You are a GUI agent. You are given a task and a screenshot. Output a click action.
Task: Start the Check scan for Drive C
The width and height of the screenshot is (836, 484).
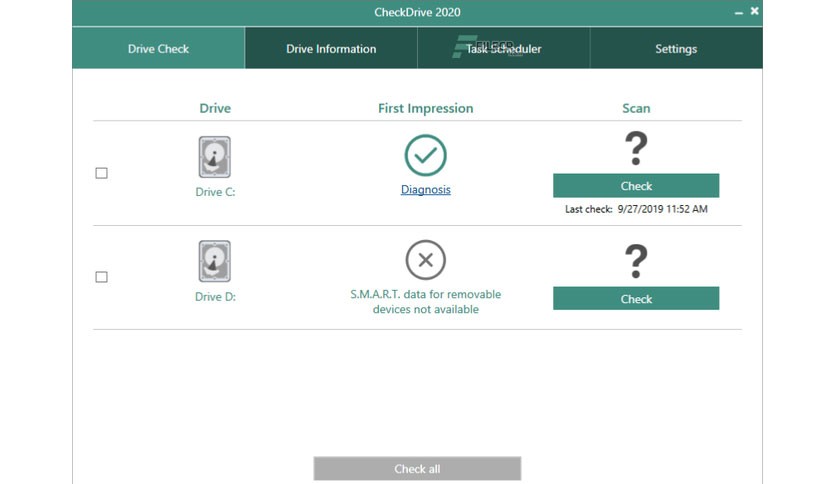click(636, 185)
